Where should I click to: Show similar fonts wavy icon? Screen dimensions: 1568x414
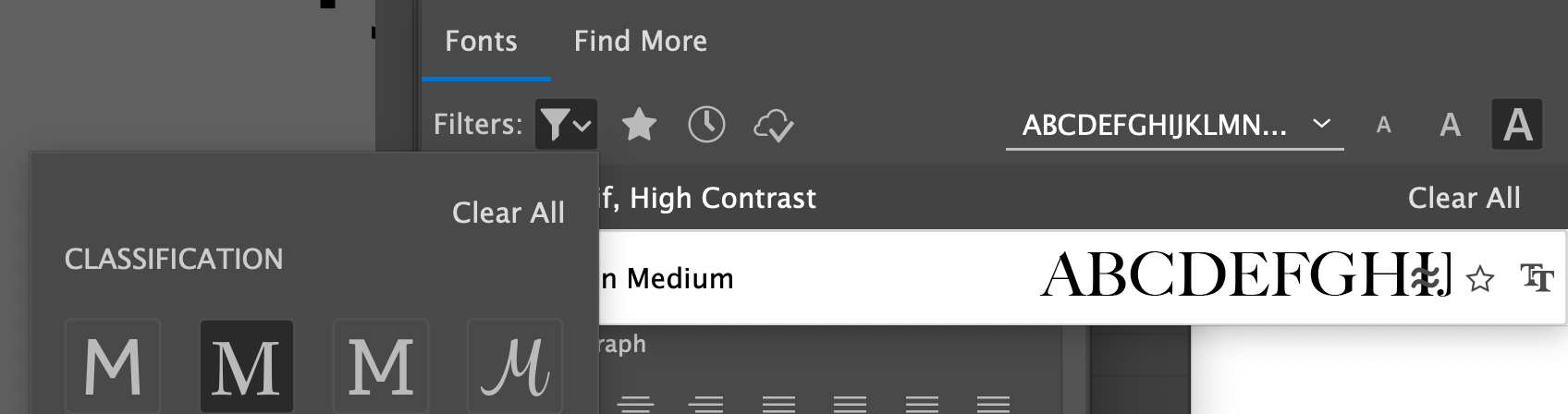tap(1428, 278)
